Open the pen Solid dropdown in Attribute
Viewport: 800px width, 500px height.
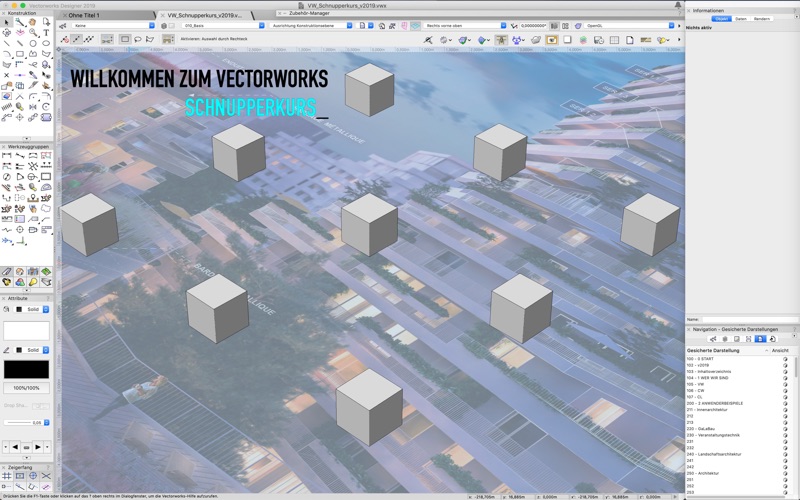32,350
